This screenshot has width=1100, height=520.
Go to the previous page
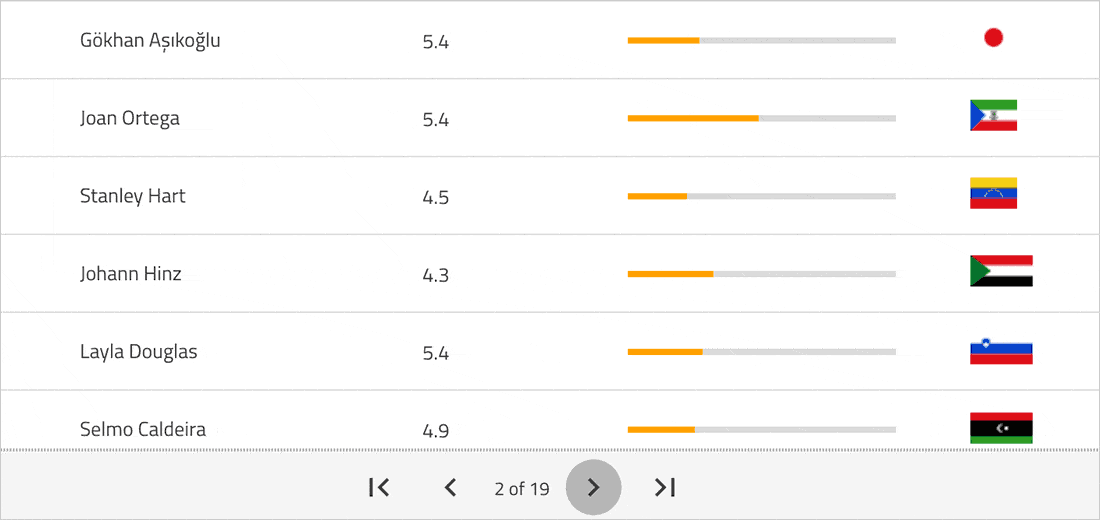tap(451, 487)
